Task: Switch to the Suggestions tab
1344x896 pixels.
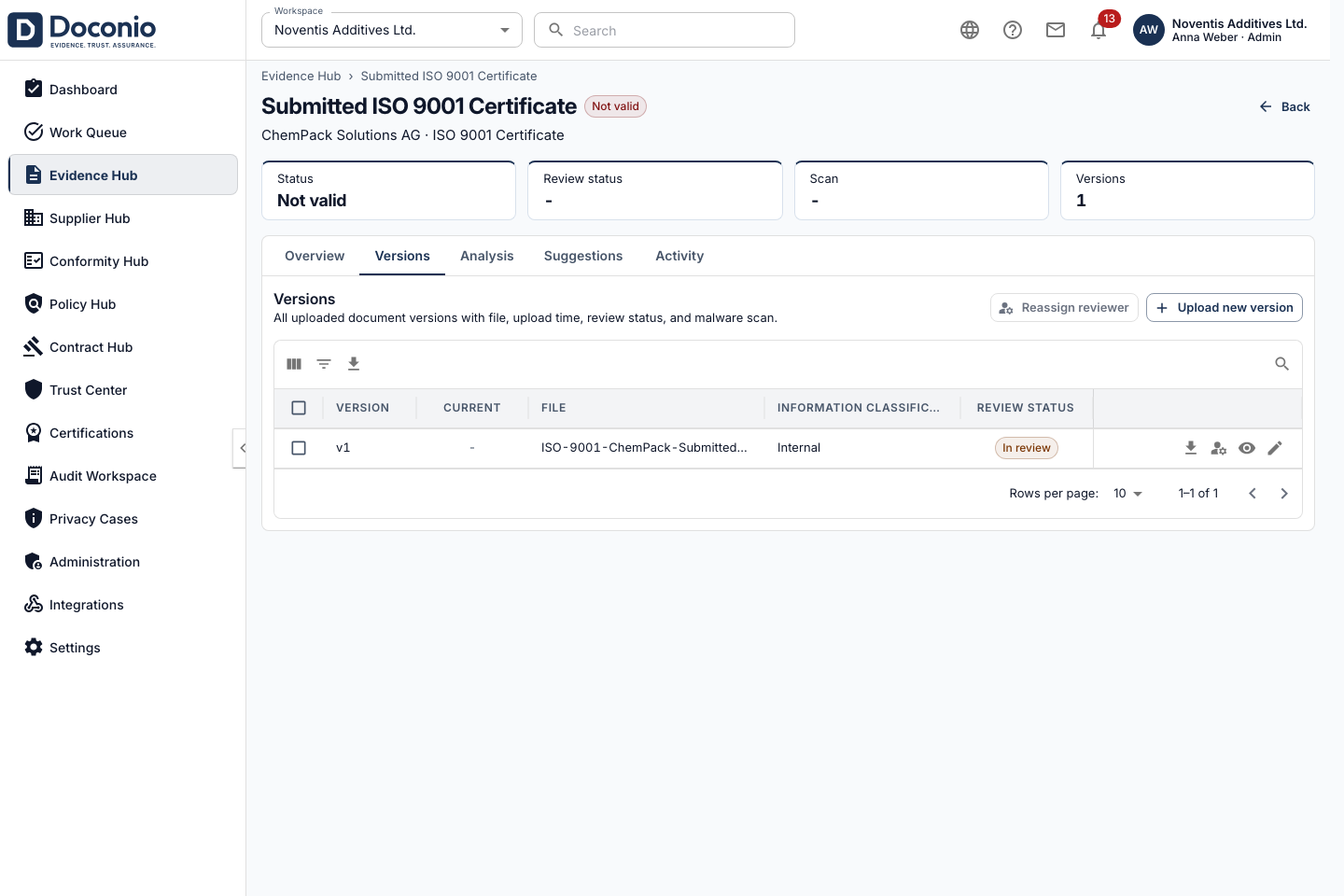Action: point(583,257)
